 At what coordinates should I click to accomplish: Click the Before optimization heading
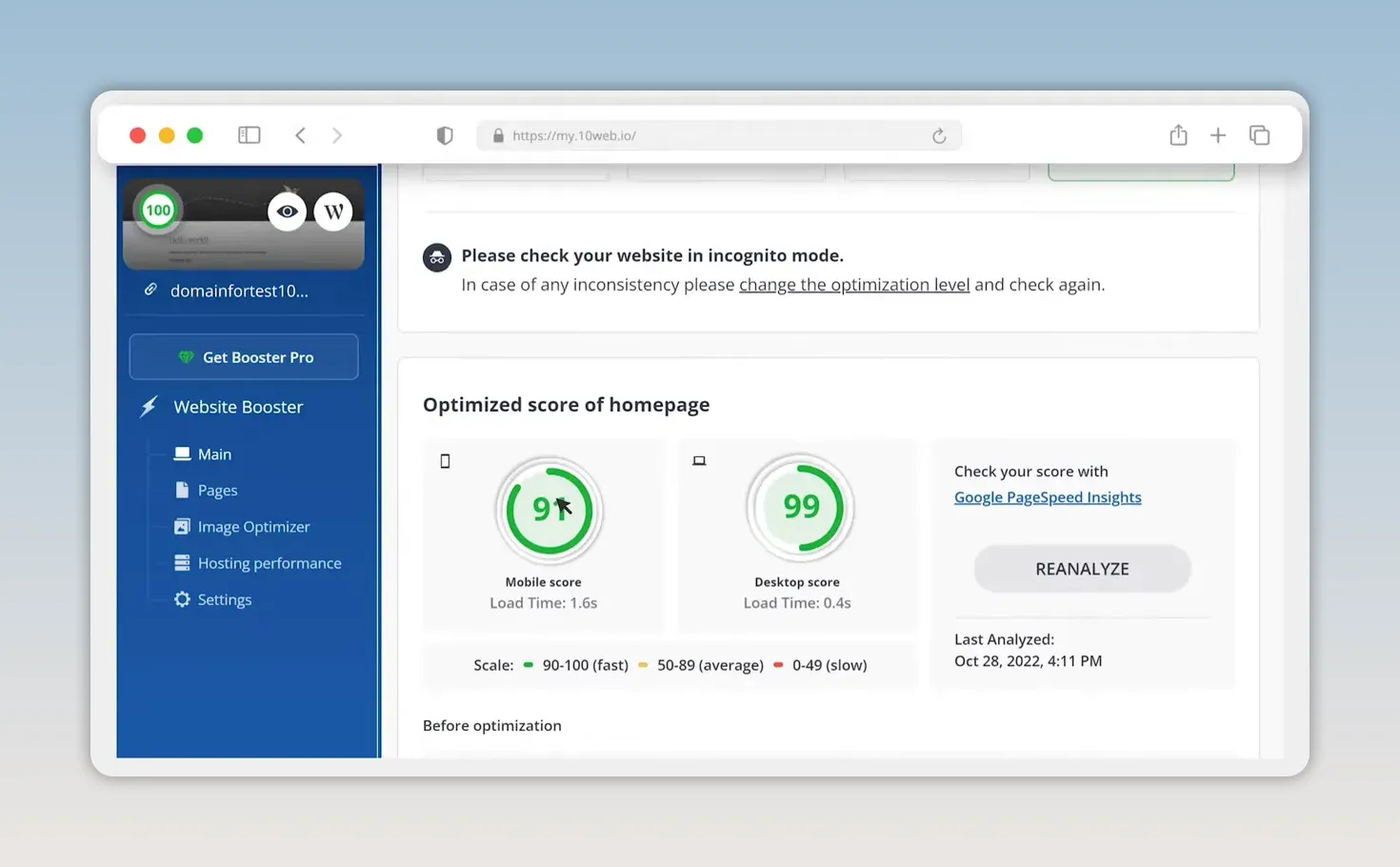coord(491,726)
